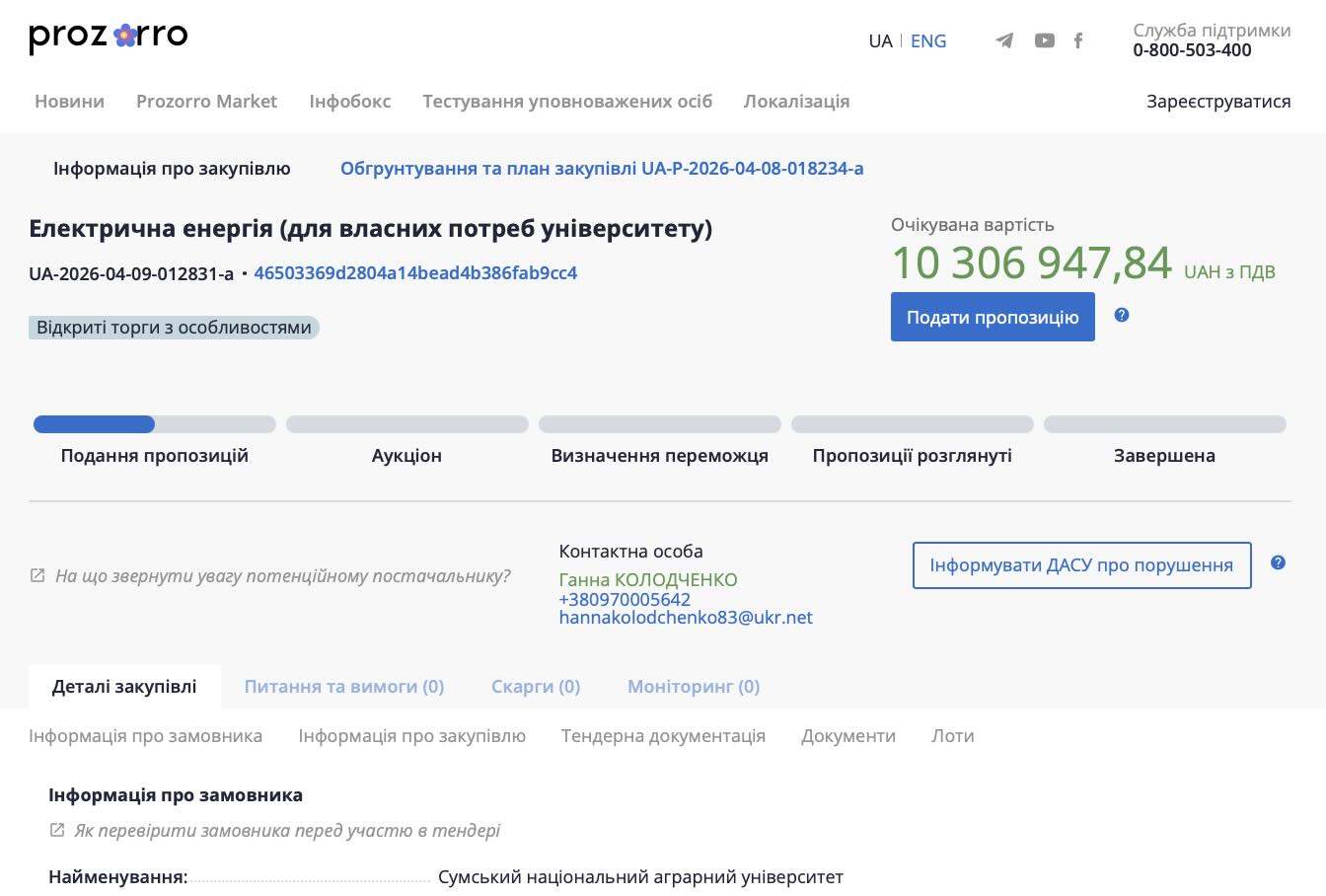Open the Питання та вимоги tab
1326x896 pixels.
pos(344,687)
